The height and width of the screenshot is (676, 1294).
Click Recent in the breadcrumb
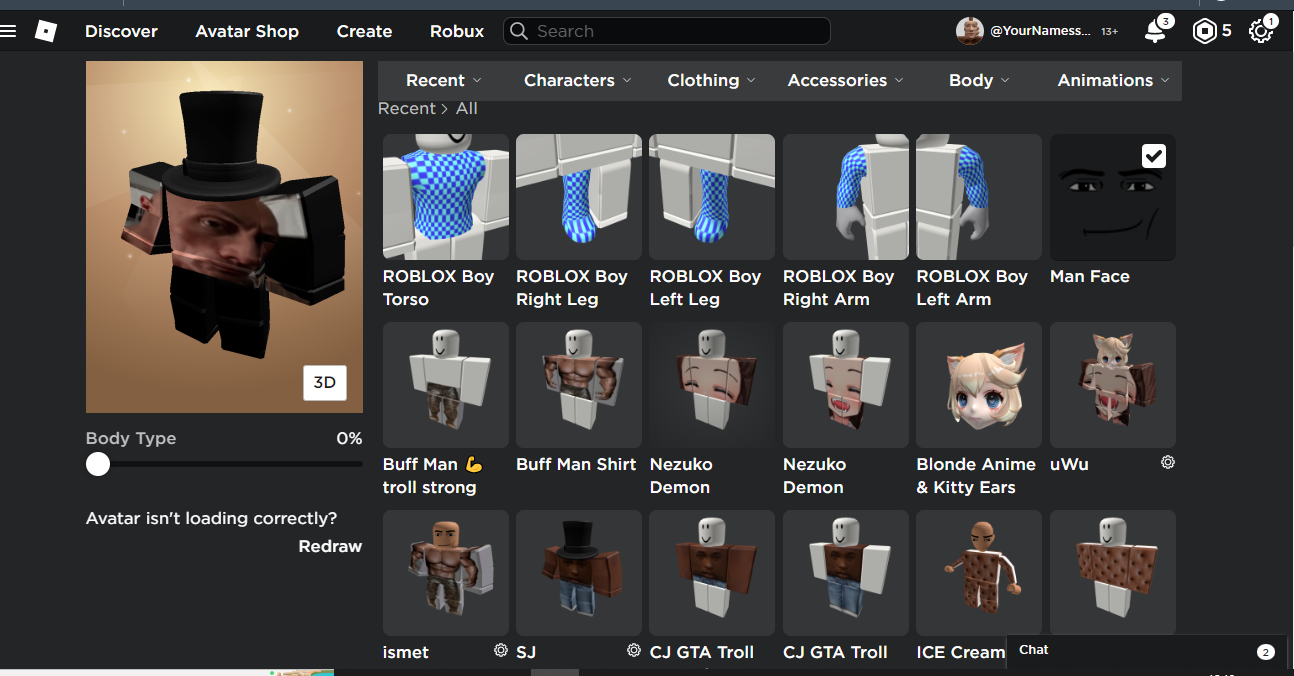[406, 108]
